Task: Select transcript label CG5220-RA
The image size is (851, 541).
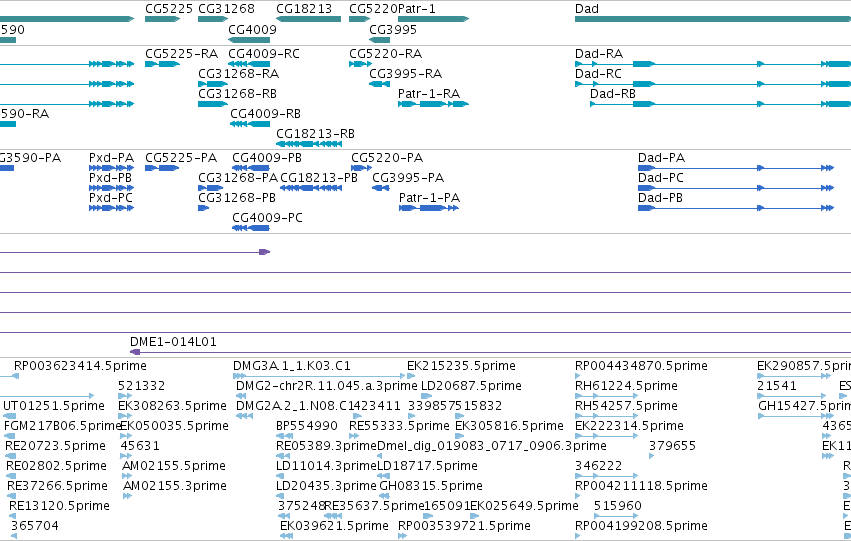Action: [x=385, y=54]
